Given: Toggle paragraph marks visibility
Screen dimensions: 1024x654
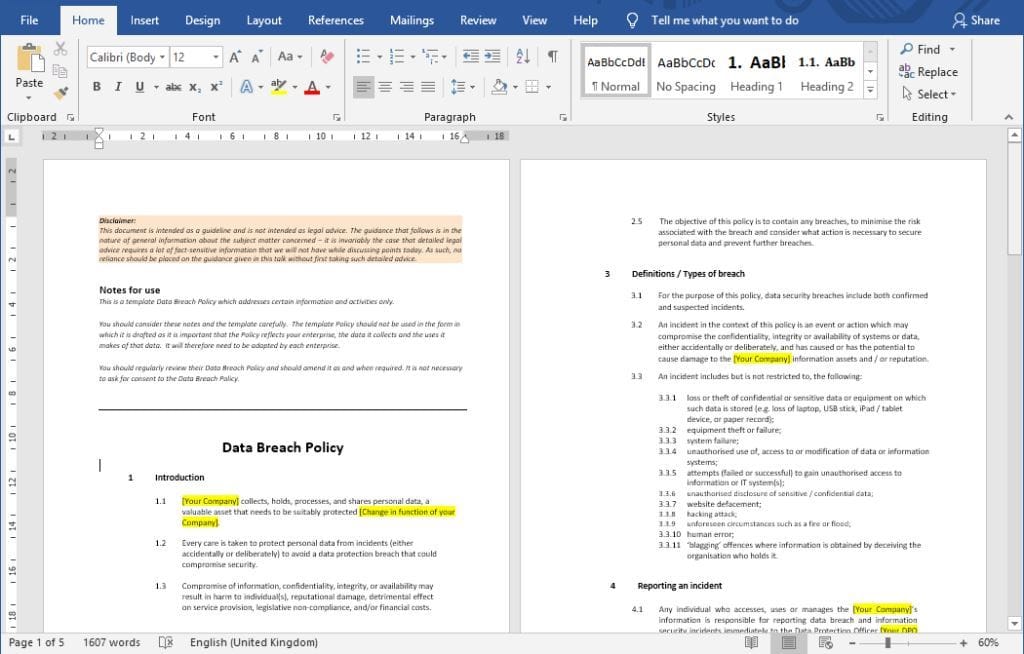Looking at the screenshot, I should [x=551, y=56].
